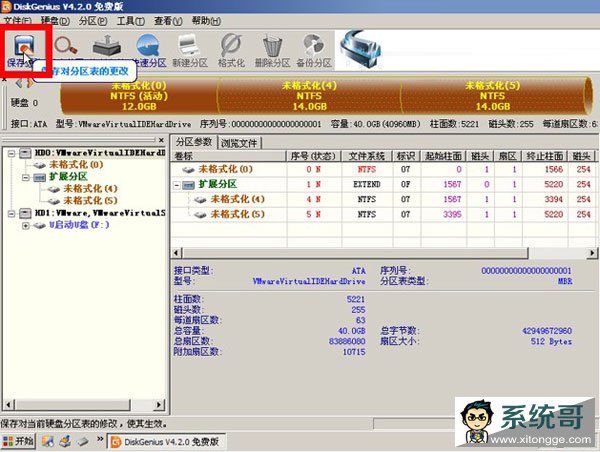Open the 文件(F) menu
The height and width of the screenshot is (452, 600).
(x=18, y=21)
